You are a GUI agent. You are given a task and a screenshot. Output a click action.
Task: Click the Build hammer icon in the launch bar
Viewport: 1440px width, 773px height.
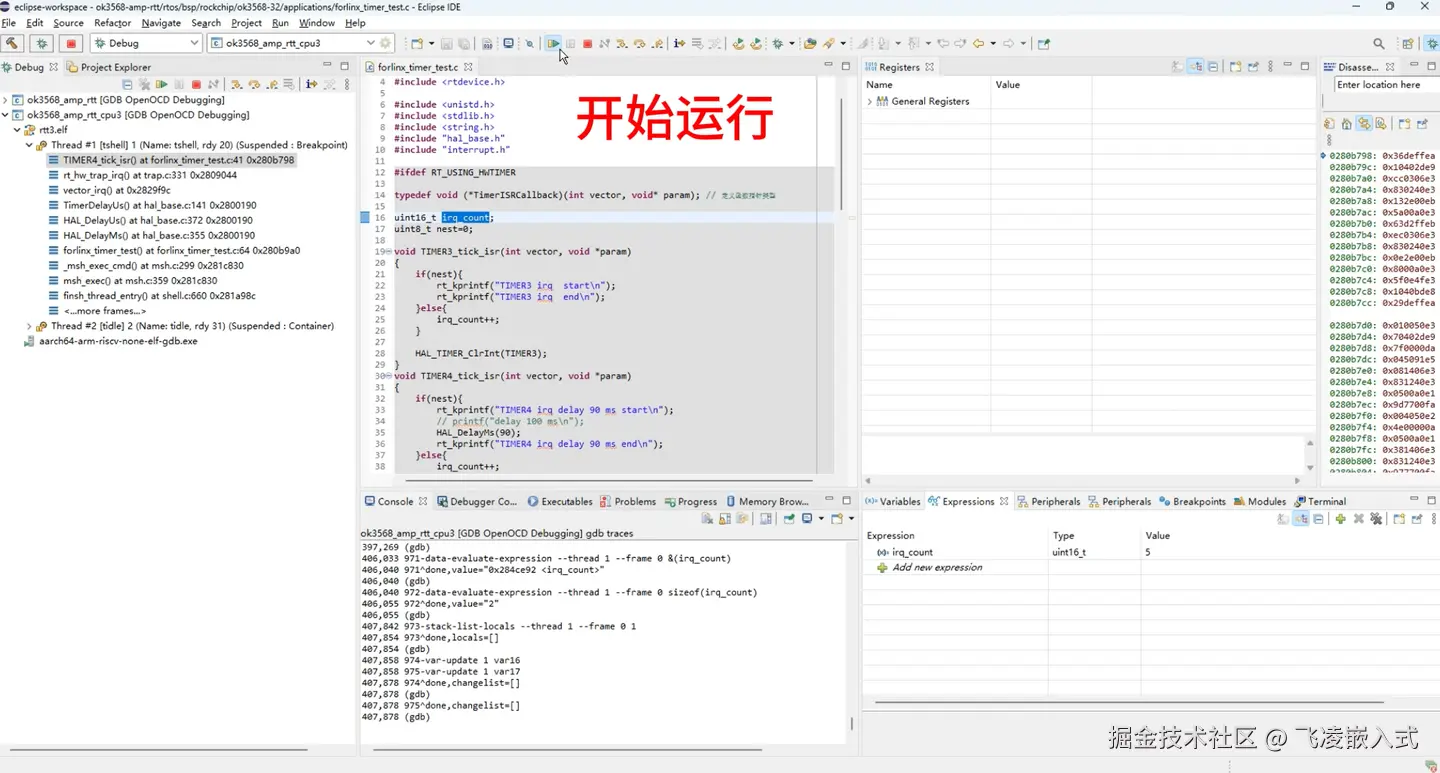12,43
